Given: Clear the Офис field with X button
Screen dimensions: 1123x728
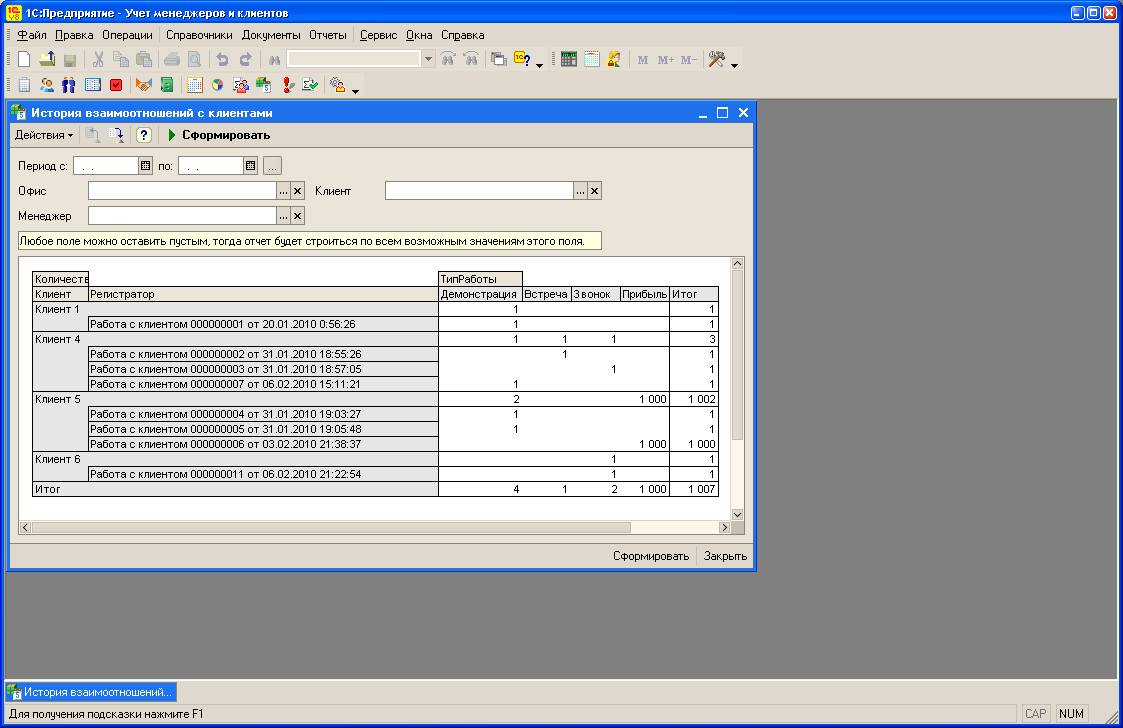Looking at the screenshot, I should pyautogui.click(x=298, y=191).
